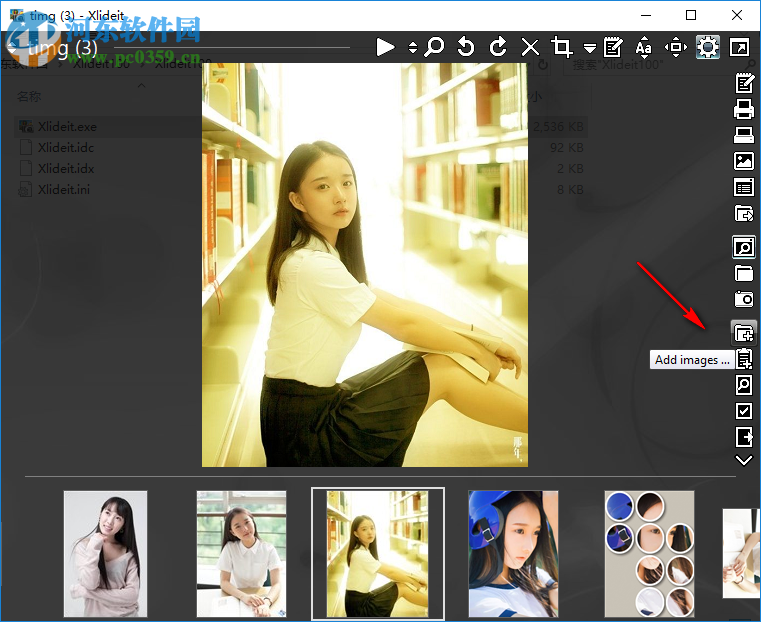Click the list-details icon in right sidebar
Image resolution: width=761 pixels, height=622 pixels.
(x=744, y=187)
